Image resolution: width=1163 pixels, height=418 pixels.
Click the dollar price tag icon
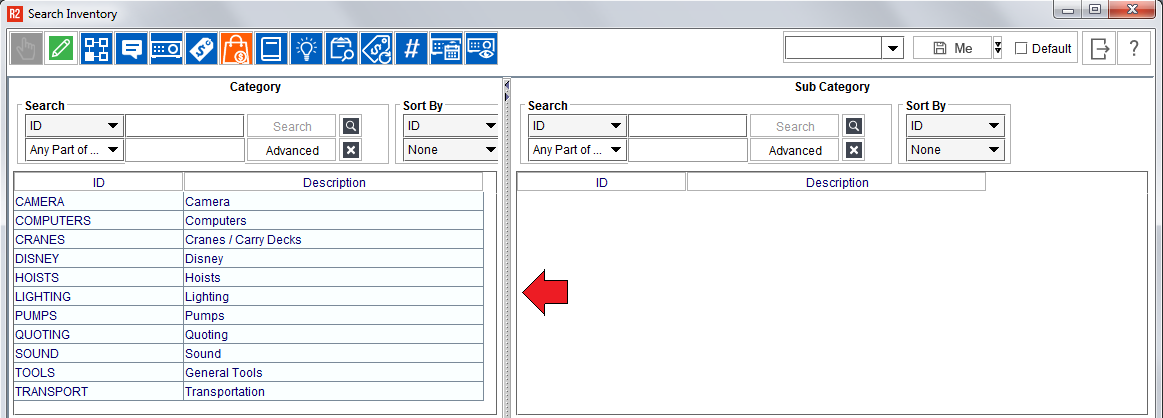coord(202,49)
